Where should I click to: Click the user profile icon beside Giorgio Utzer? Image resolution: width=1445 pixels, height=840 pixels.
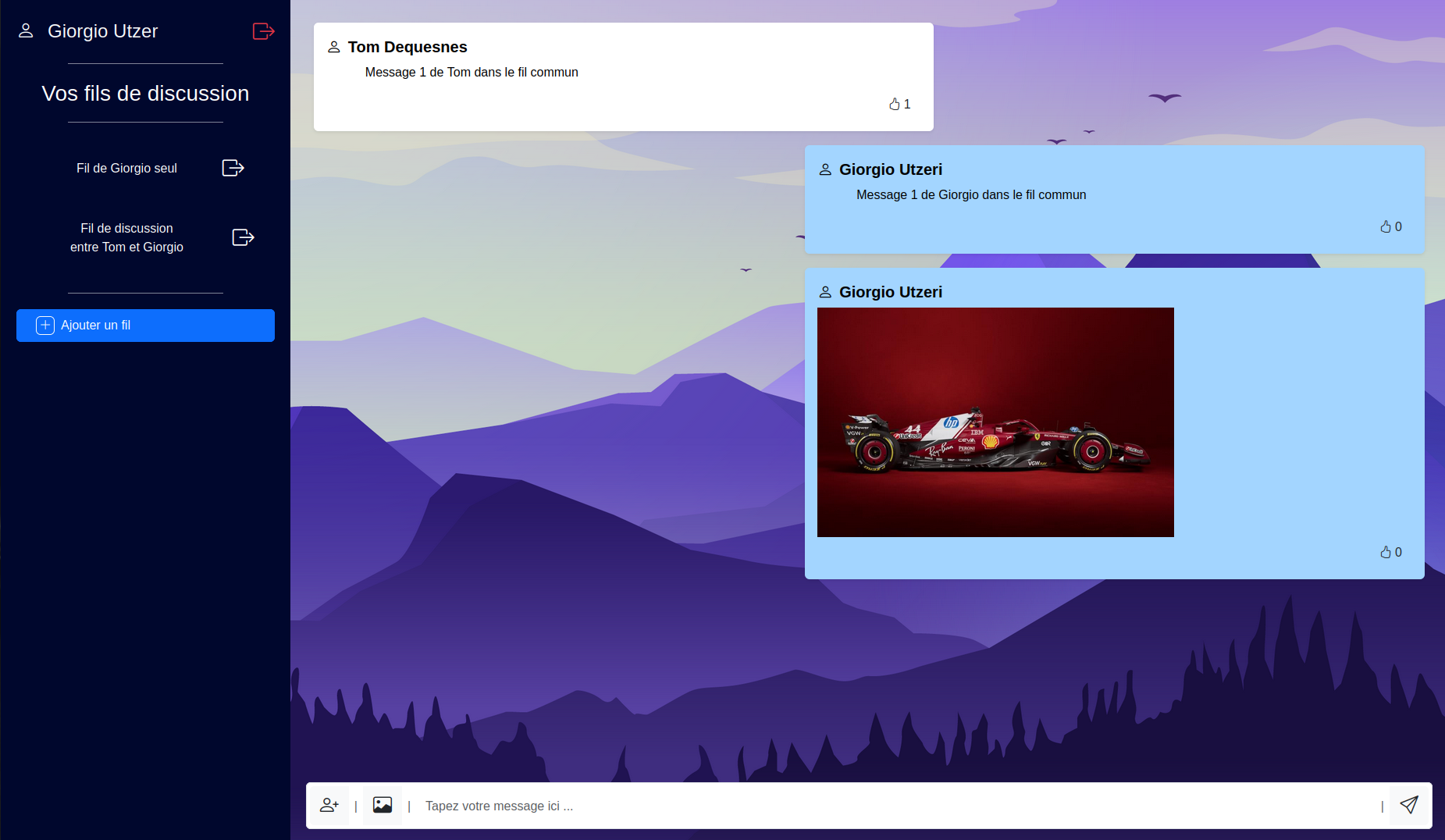click(26, 31)
